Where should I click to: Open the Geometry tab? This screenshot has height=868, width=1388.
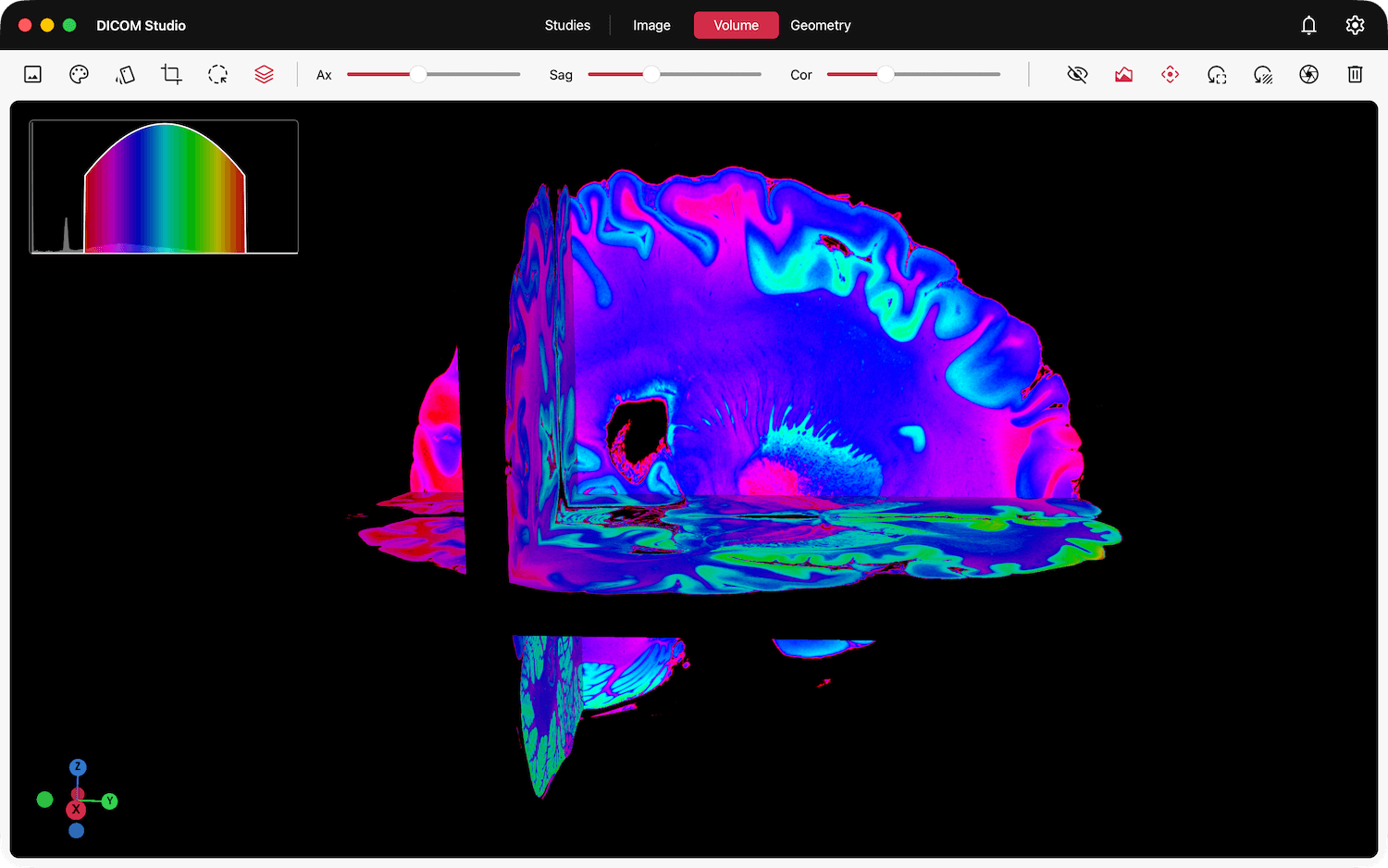(x=821, y=25)
